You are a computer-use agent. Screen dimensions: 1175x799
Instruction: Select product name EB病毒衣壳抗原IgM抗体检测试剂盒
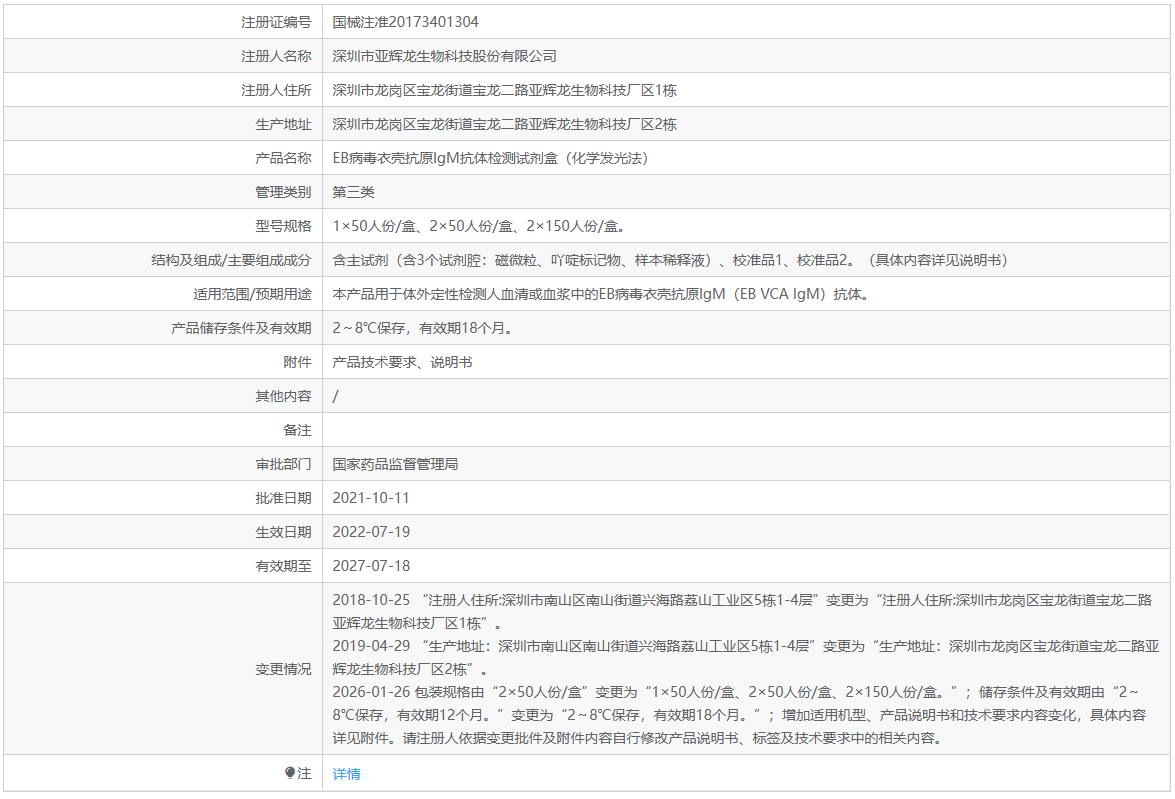coord(491,158)
